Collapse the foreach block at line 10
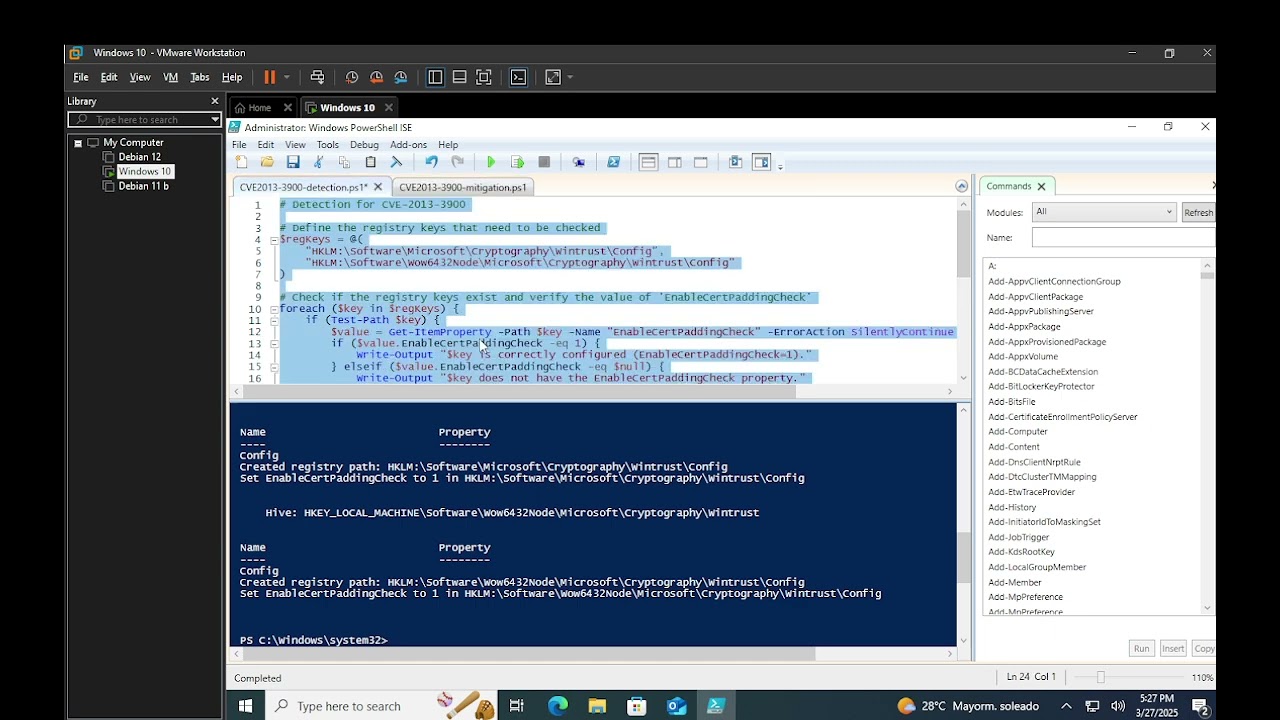1280x720 pixels. tap(274, 309)
